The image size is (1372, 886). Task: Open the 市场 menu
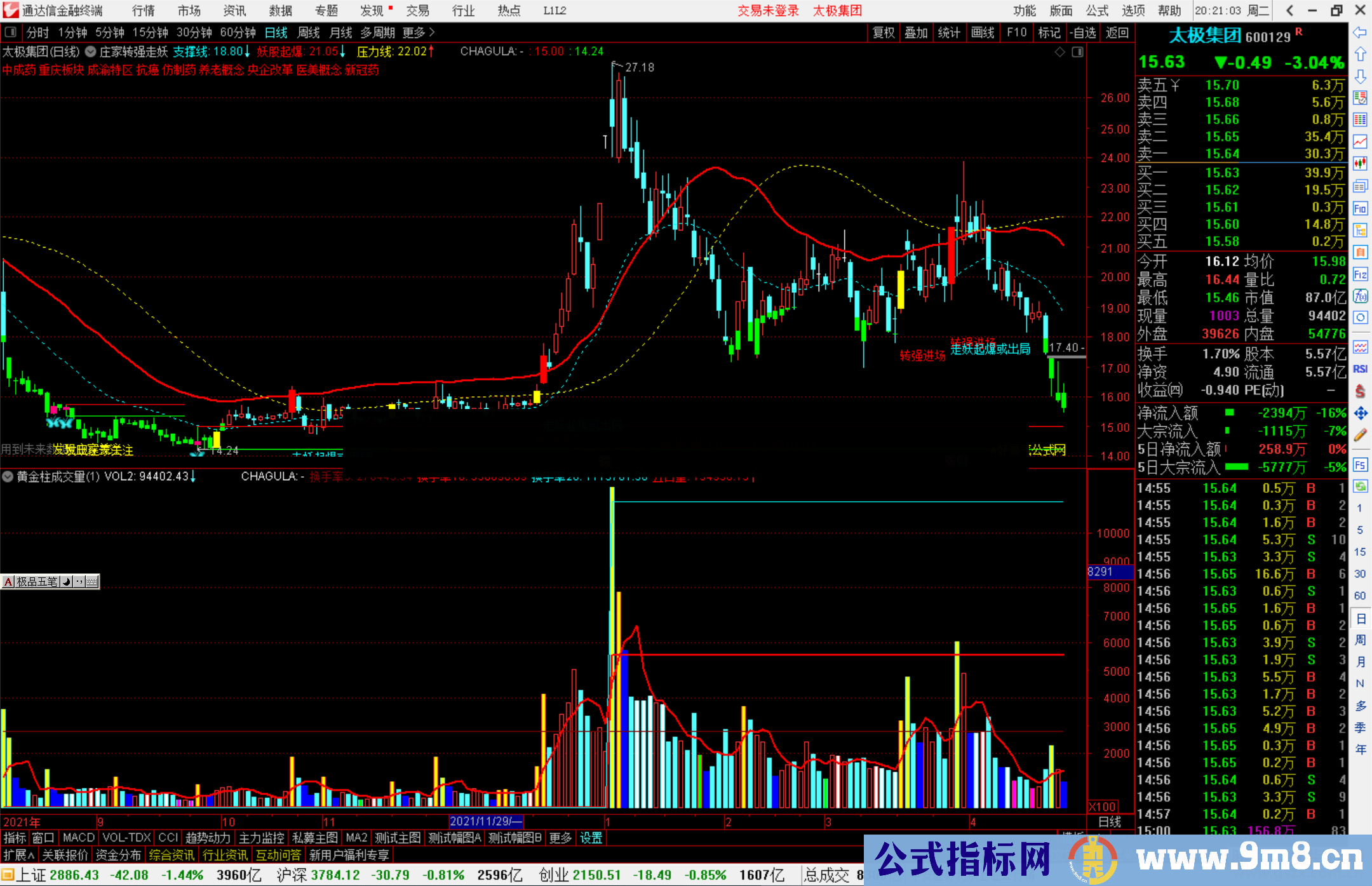point(189,11)
